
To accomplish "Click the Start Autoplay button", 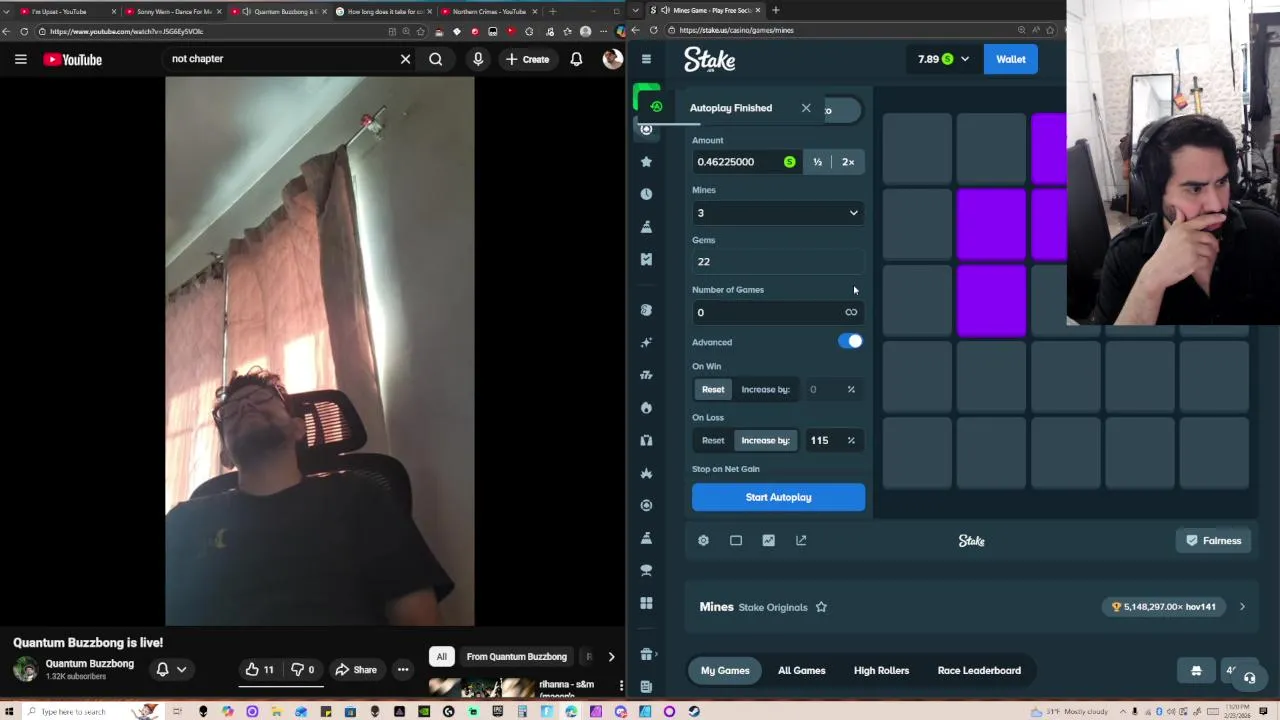I will pyautogui.click(x=778, y=497).
